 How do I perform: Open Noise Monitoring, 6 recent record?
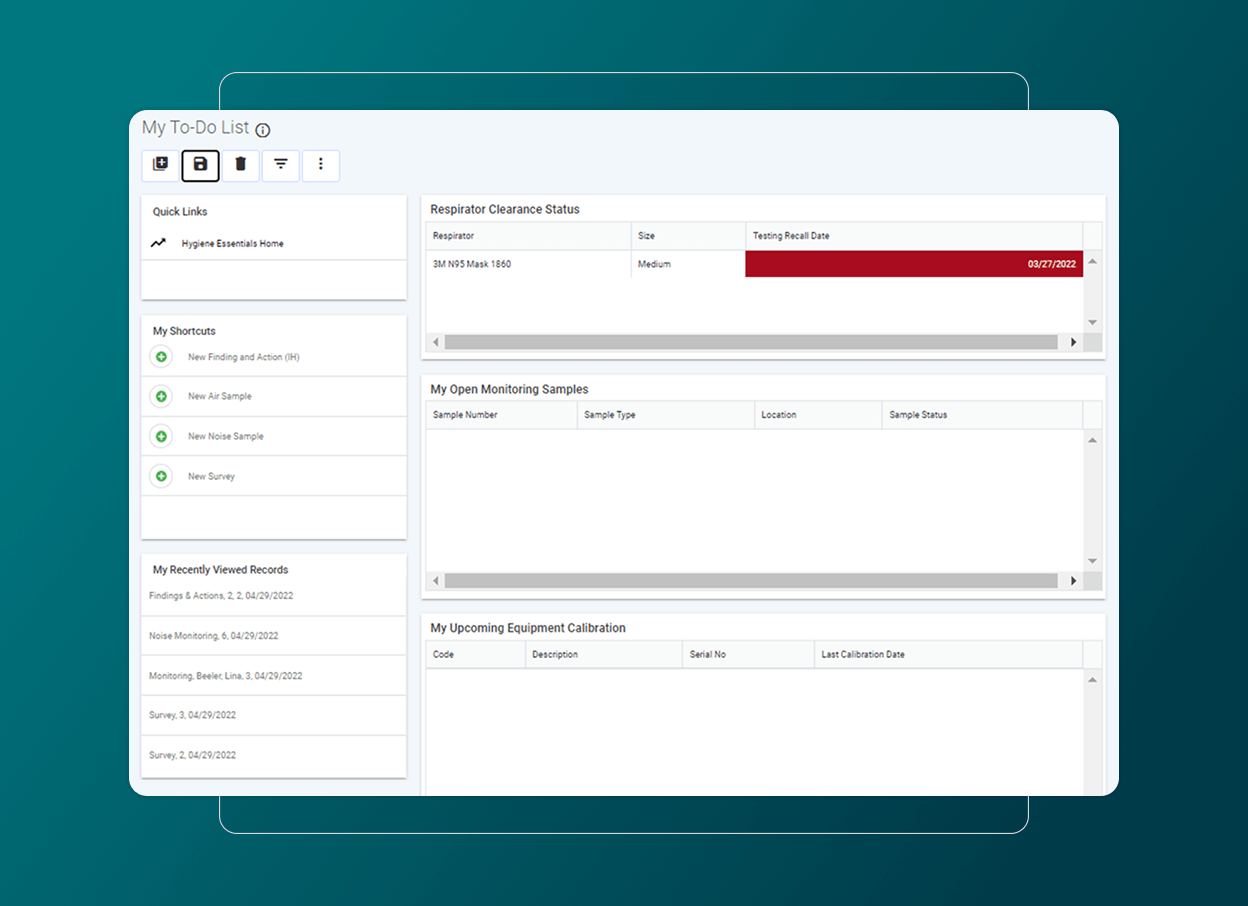pyautogui.click(x=213, y=636)
